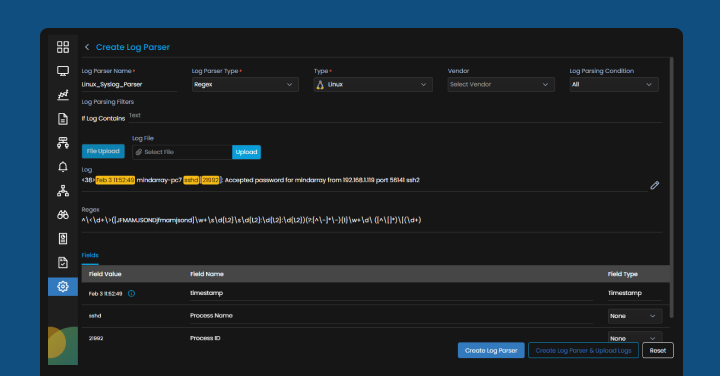The height and width of the screenshot is (376, 720).
Task: Open the dashboard grid icon in sidebar
Action: pos(63,47)
